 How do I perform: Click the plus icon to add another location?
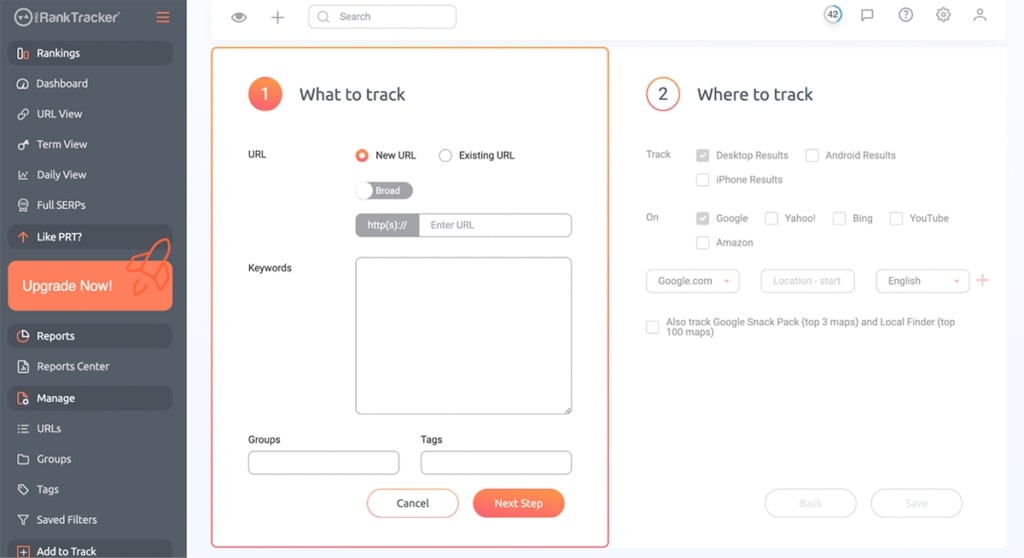pyautogui.click(x=982, y=280)
